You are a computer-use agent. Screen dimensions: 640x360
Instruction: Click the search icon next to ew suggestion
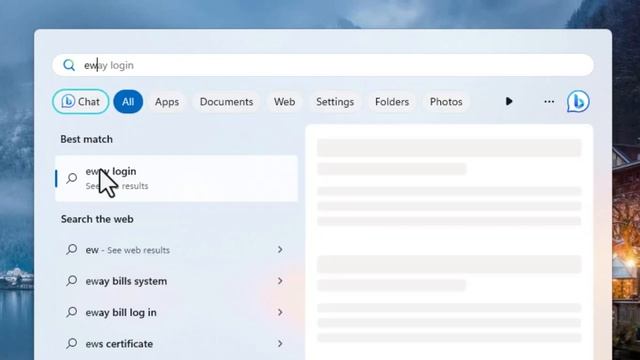(x=72, y=249)
